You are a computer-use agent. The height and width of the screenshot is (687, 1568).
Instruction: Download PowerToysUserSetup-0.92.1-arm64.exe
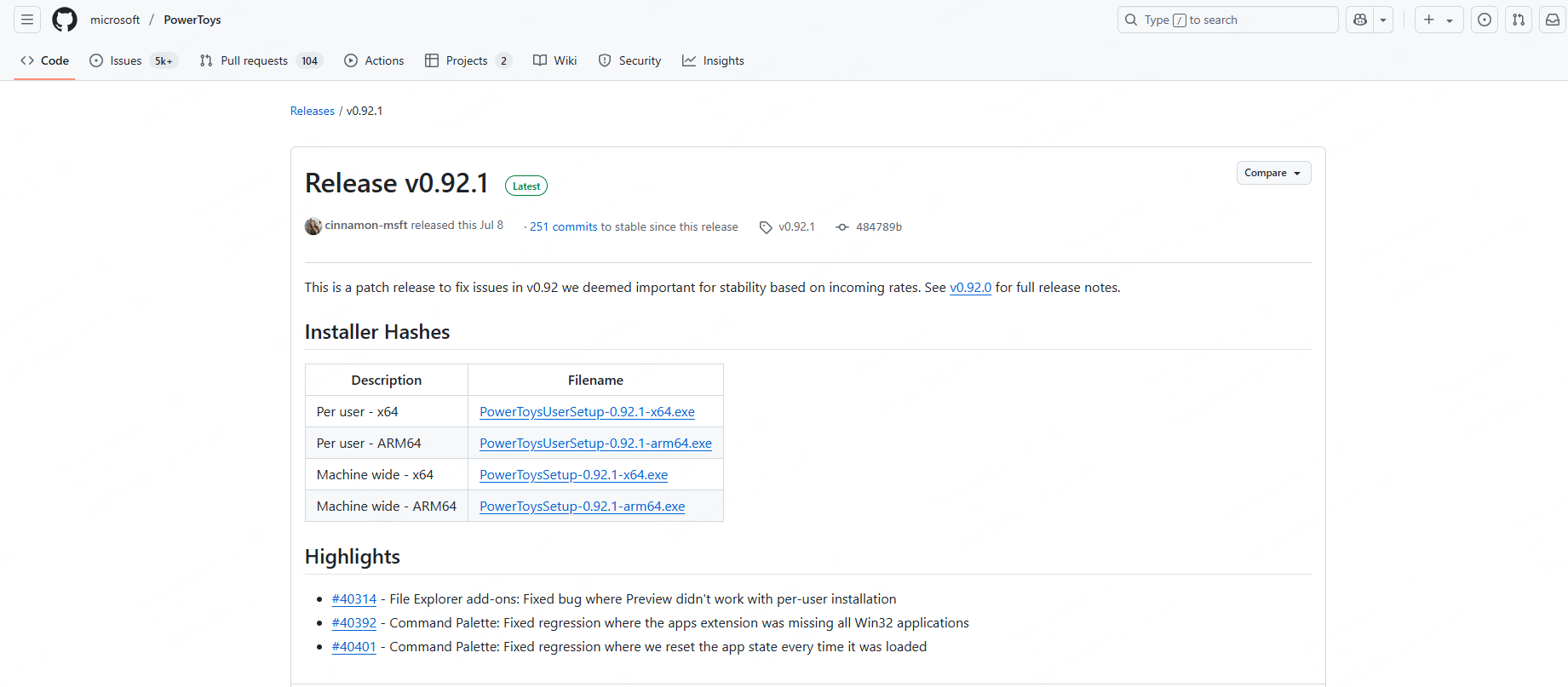[x=595, y=444]
